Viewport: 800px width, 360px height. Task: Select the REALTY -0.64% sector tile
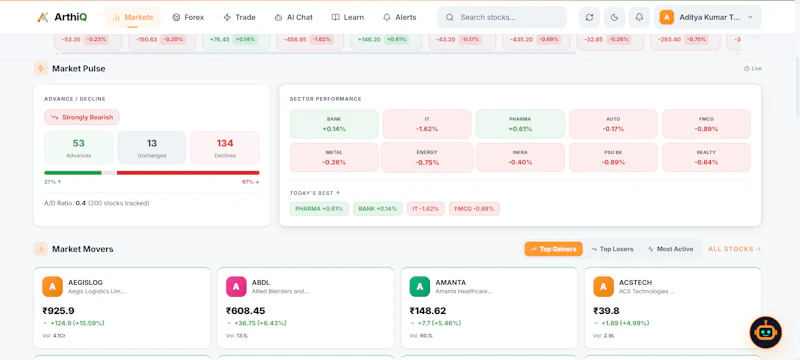tap(707, 157)
